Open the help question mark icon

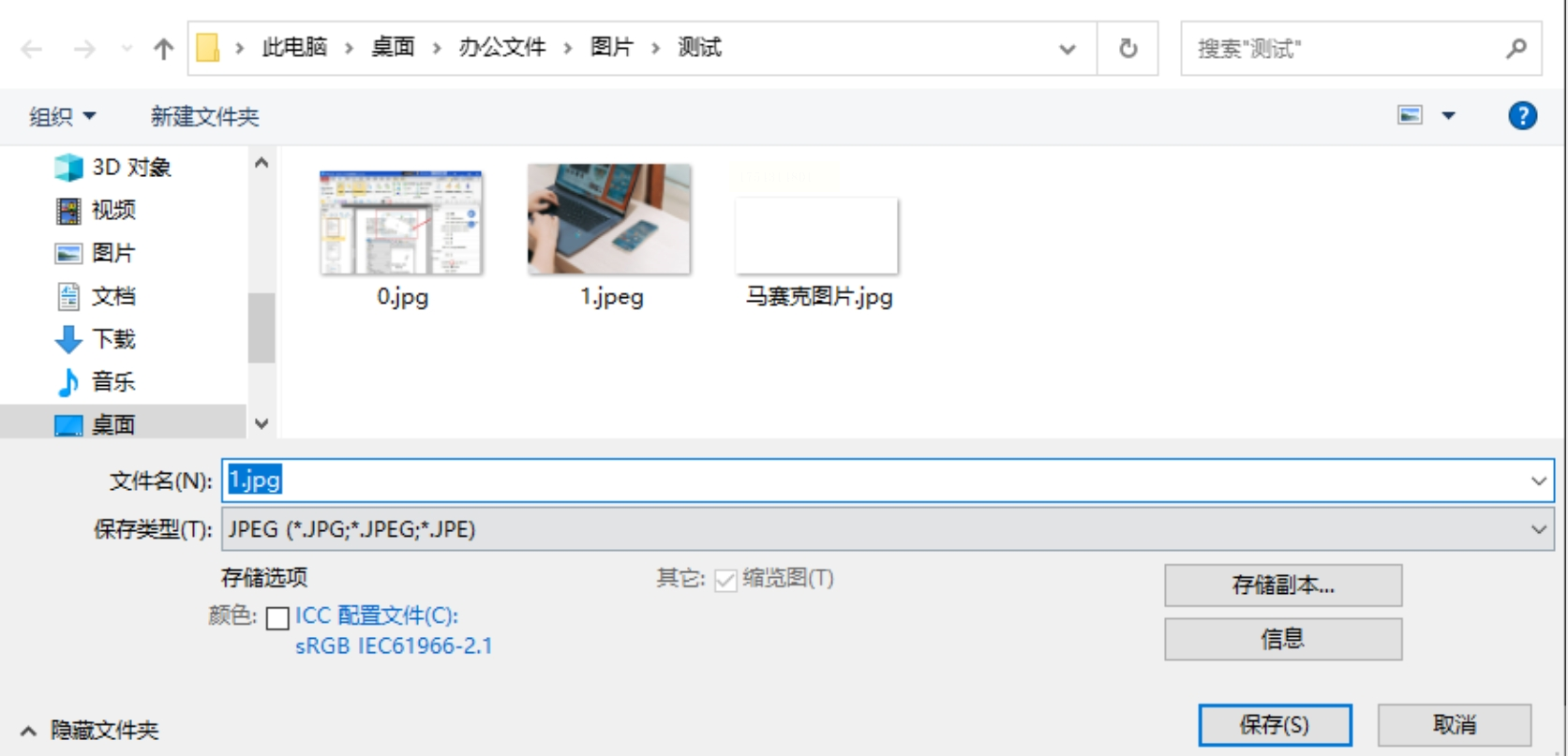click(1522, 116)
